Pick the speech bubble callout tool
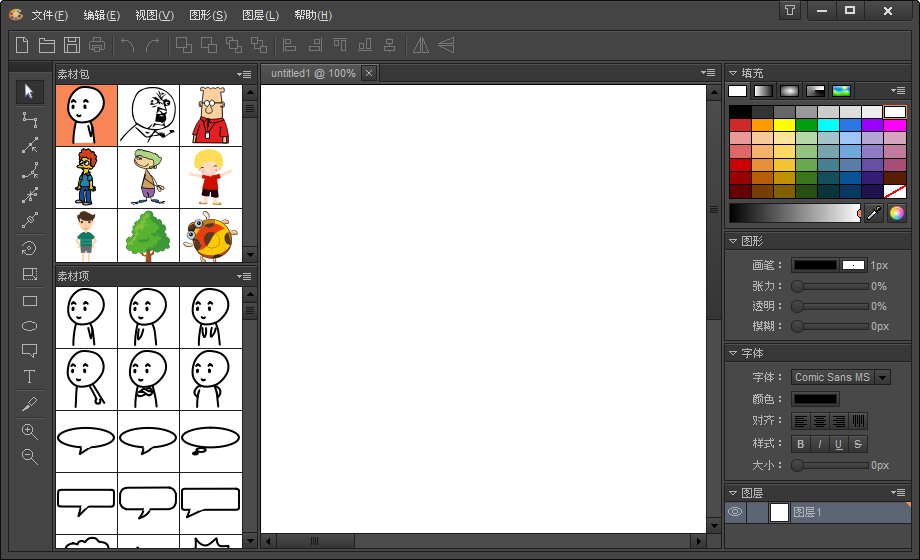The height and width of the screenshot is (560, 920). coord(29,351)
